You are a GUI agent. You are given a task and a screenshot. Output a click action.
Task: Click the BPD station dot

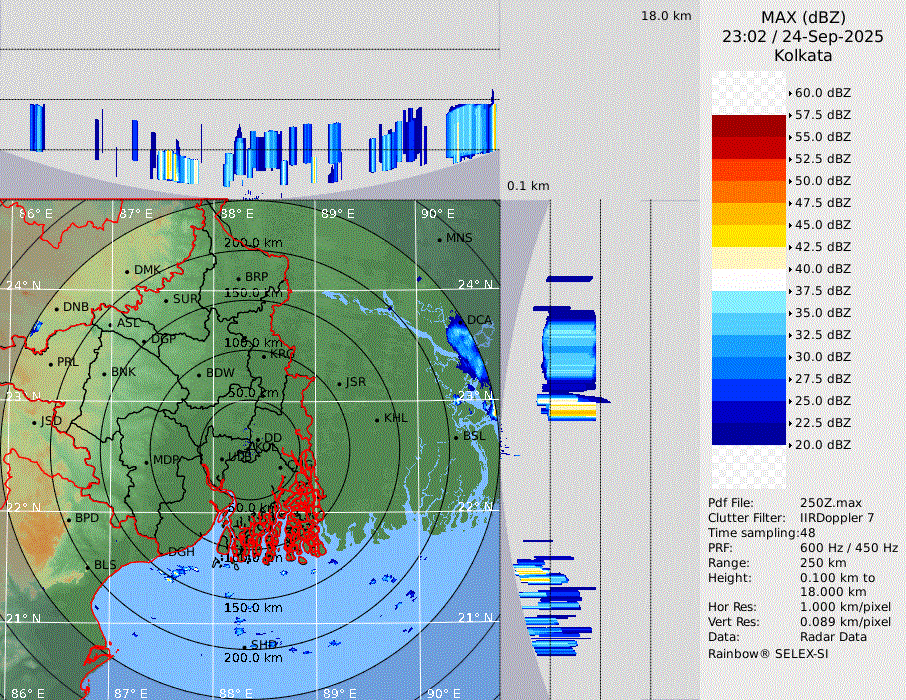click(69, 520)
